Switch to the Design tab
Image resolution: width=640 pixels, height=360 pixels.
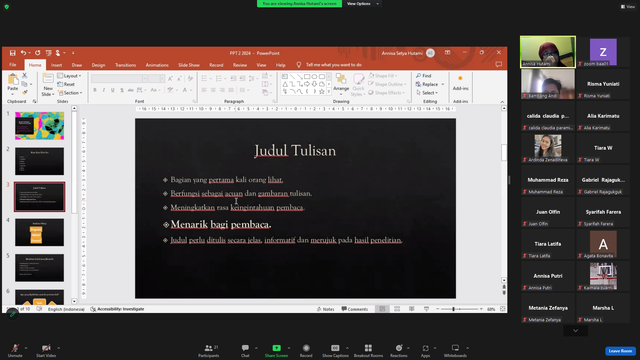[98, 65]
